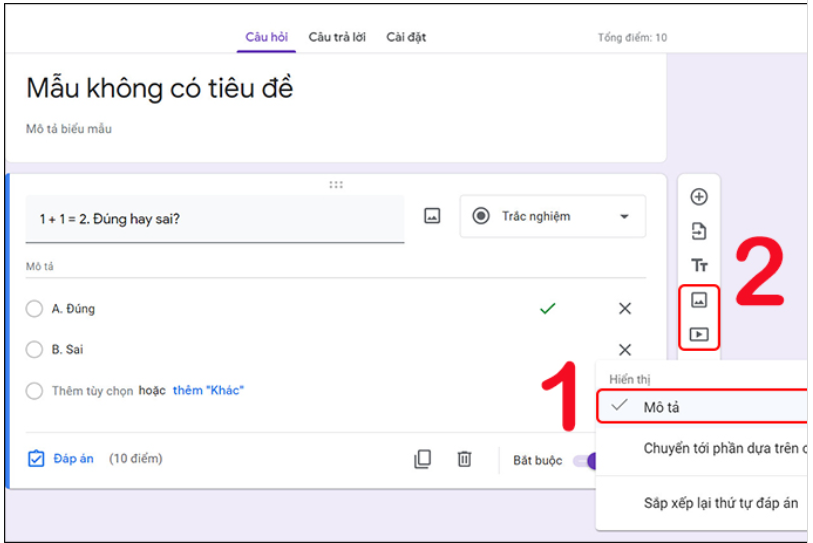Switch to Câu trả lời tab
The height and width of the screenshot is (543, 813).
click(337, 37)
